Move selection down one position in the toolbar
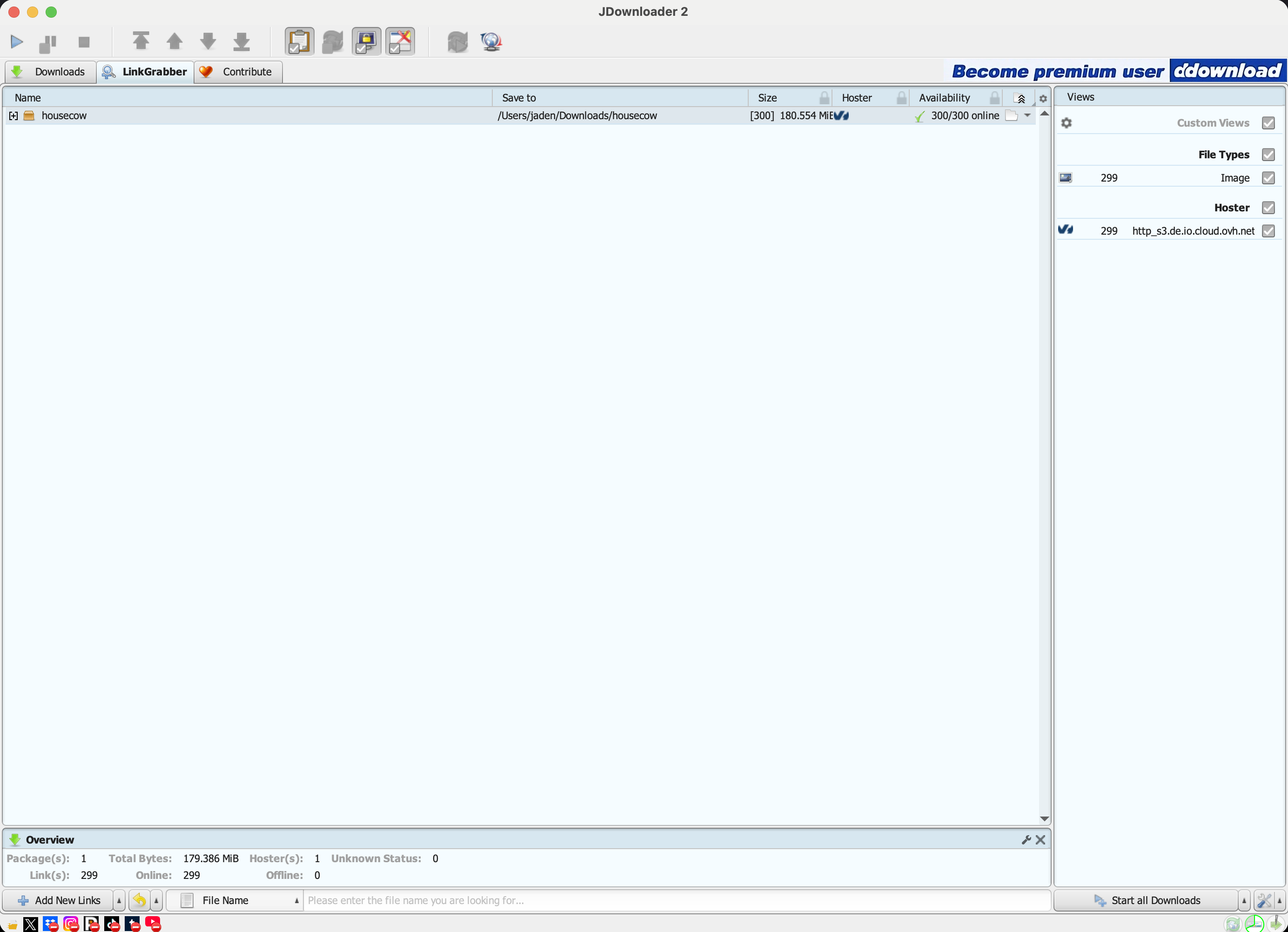 coord(208,41)
